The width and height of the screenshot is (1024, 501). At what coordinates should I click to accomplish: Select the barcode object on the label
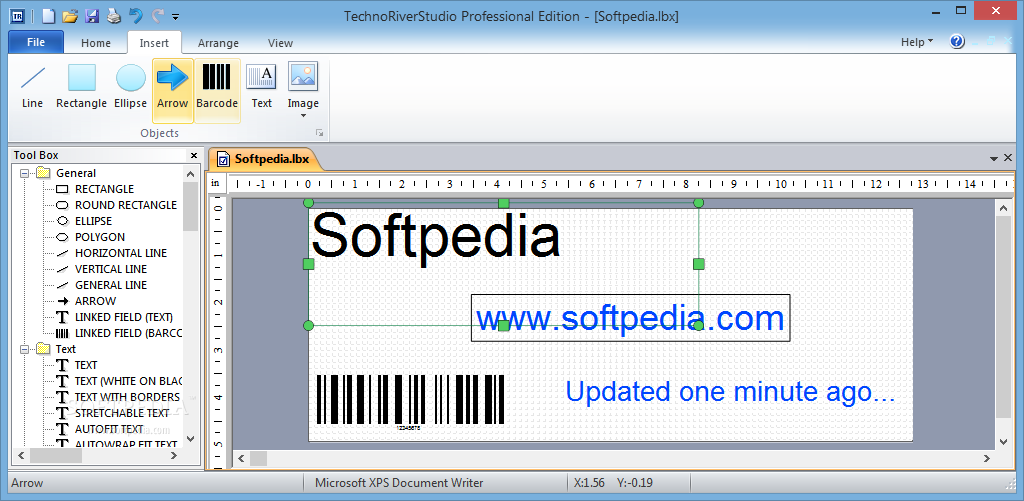[411, 401]
